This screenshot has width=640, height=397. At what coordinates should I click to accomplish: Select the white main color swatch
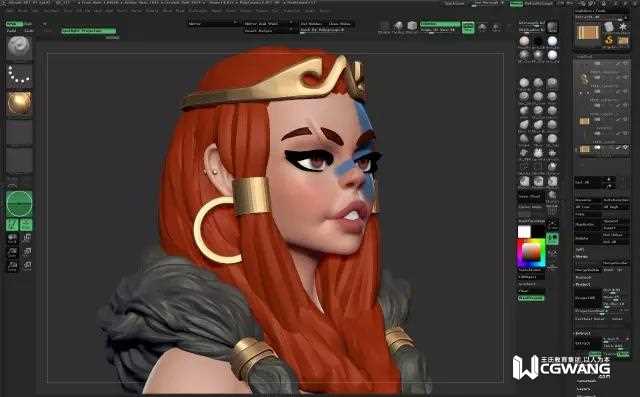[x=524, y=231]
